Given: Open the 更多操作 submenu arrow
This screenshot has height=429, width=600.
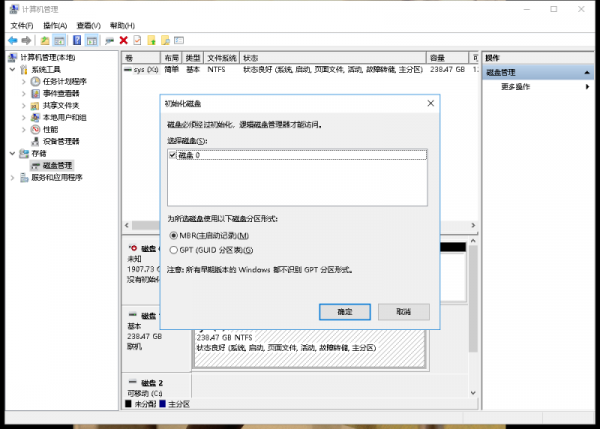Looking at the screenshot, I should [x=587, y=86].
